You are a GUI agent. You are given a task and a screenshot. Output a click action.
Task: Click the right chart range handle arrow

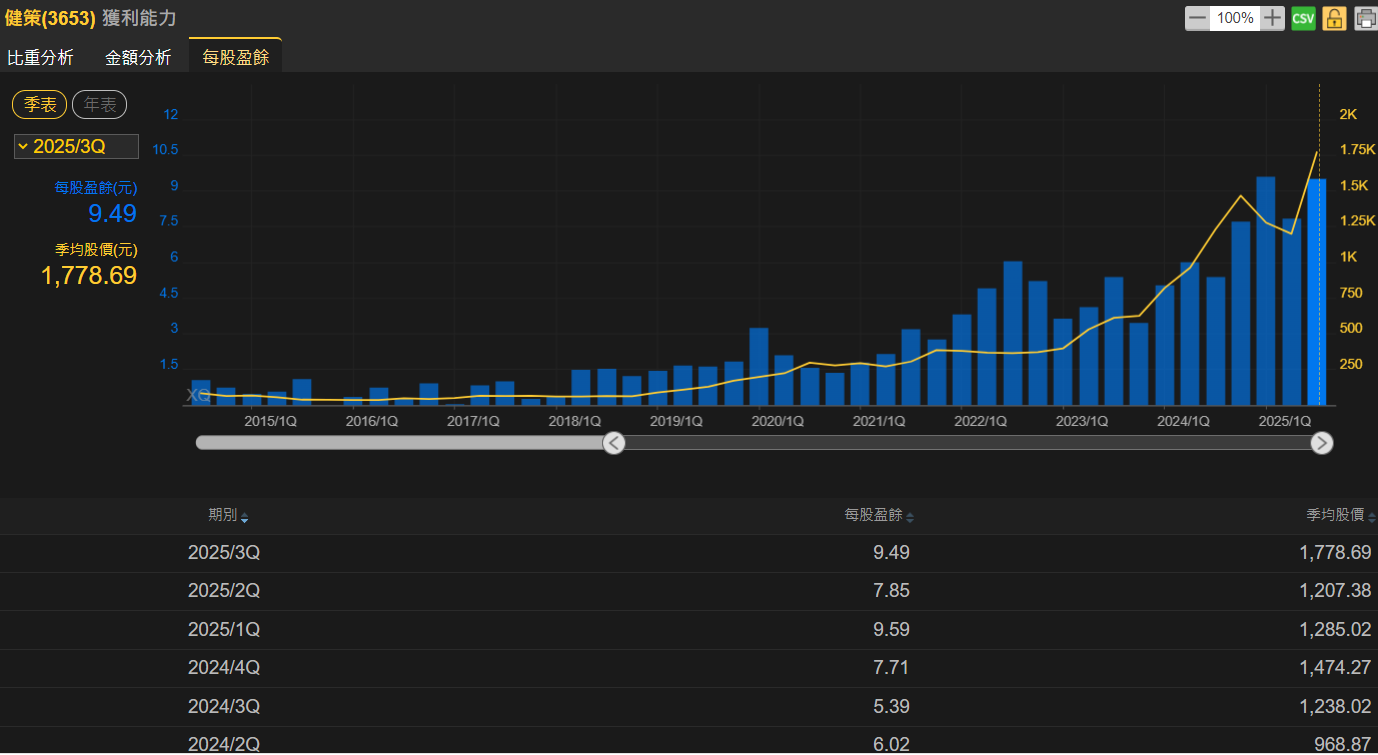[x=1322, y=443]
